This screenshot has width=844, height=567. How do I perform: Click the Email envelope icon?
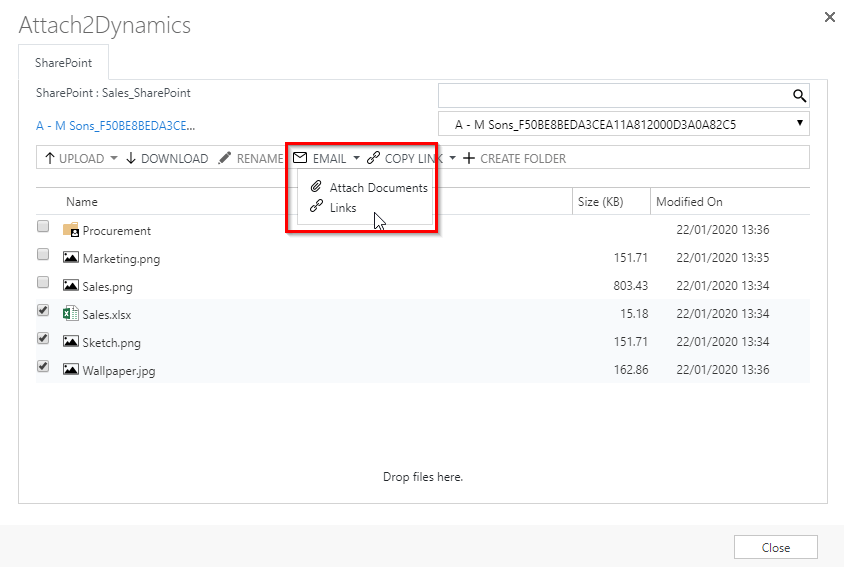[x=300, y=158]
